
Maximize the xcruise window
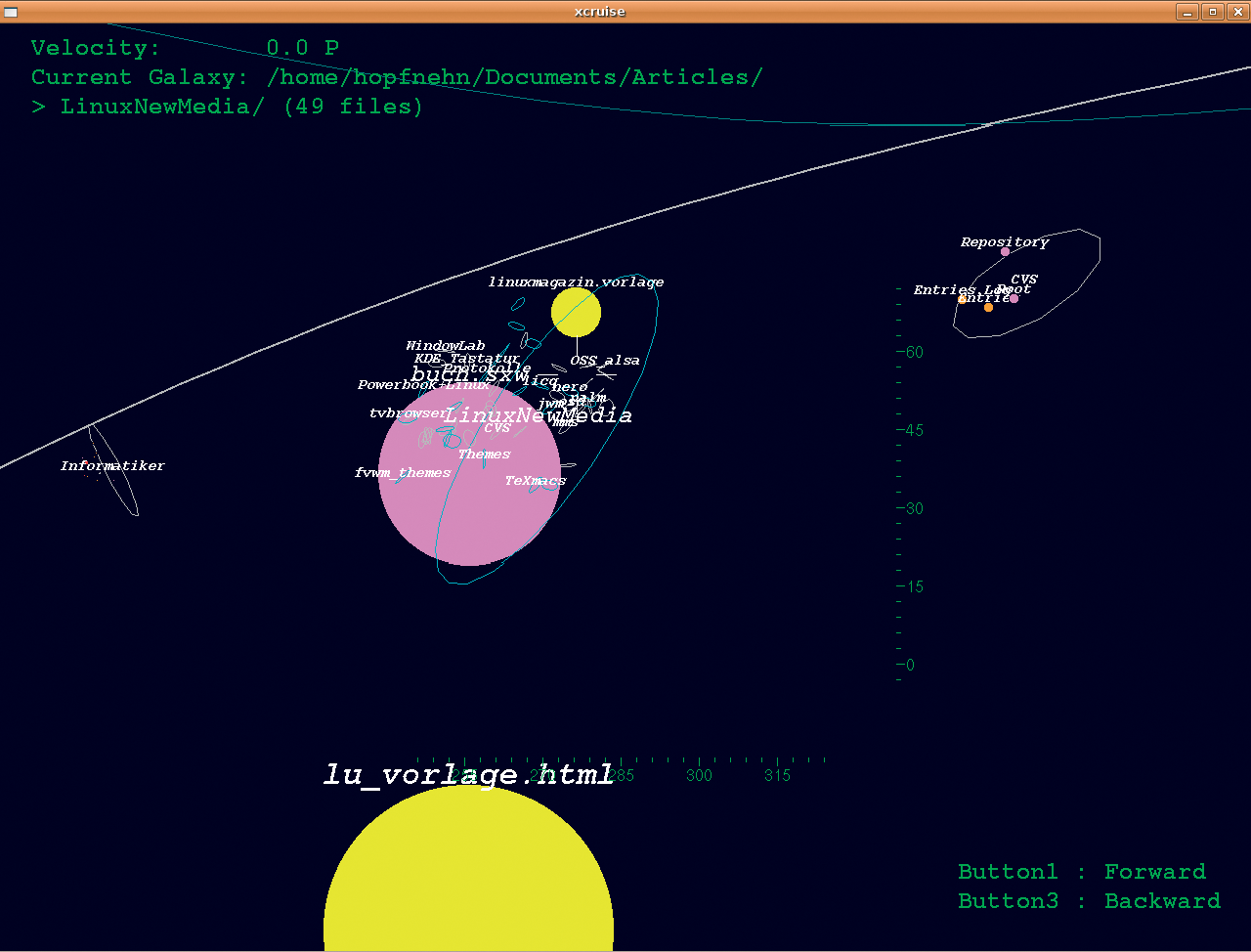coord(1213,12)
